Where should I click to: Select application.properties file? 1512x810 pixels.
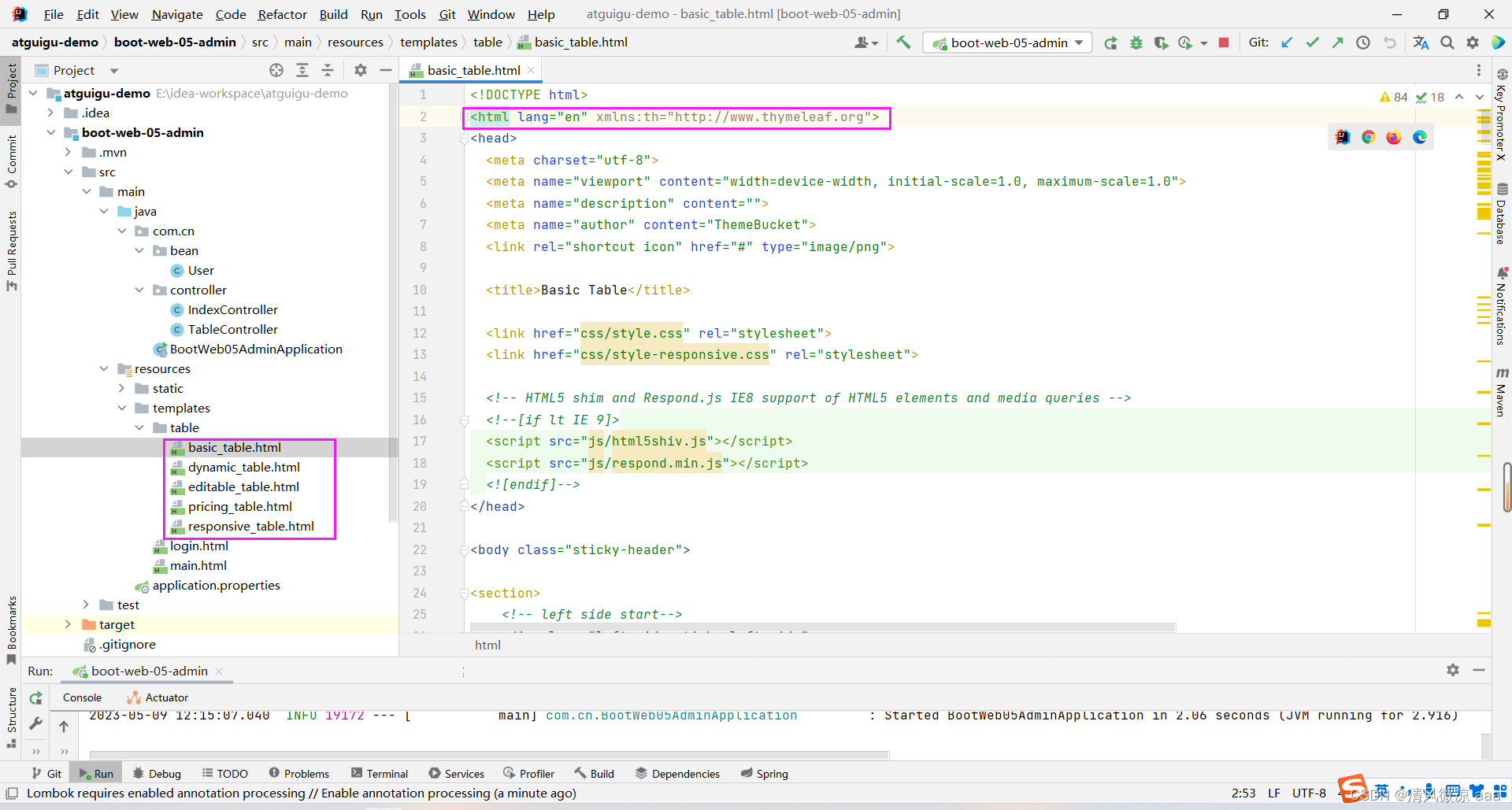tap(216, 585)
